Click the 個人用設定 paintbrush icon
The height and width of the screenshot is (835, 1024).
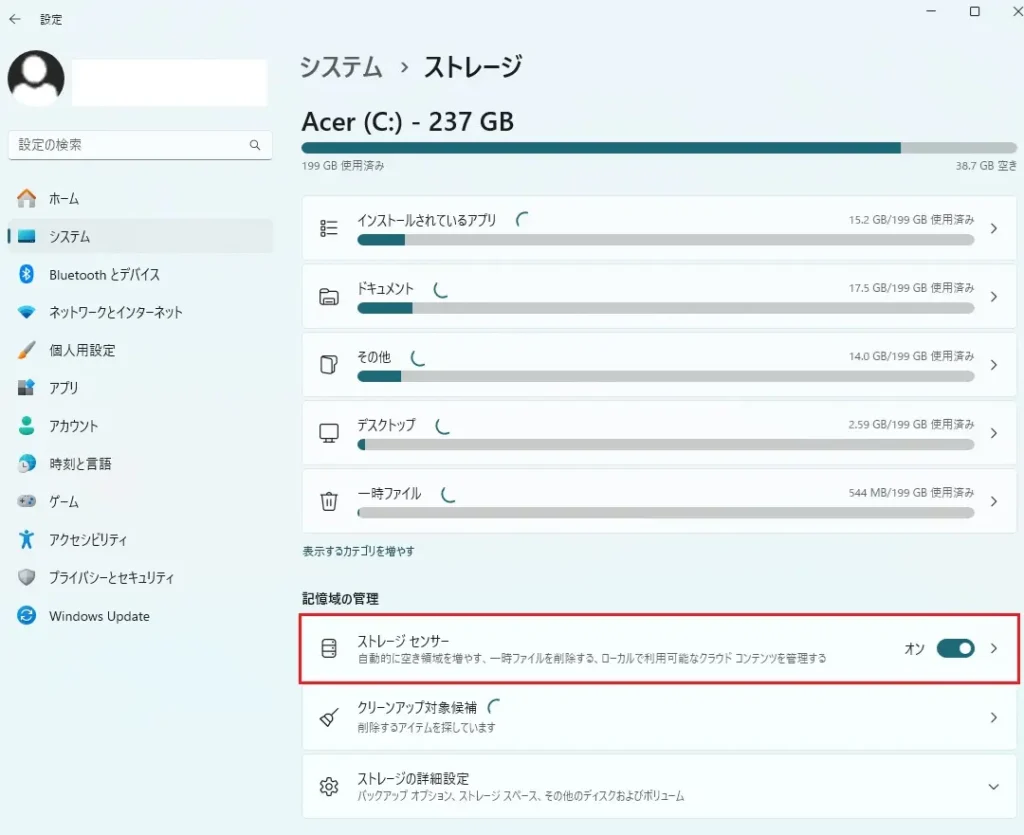tap(27, 350)
